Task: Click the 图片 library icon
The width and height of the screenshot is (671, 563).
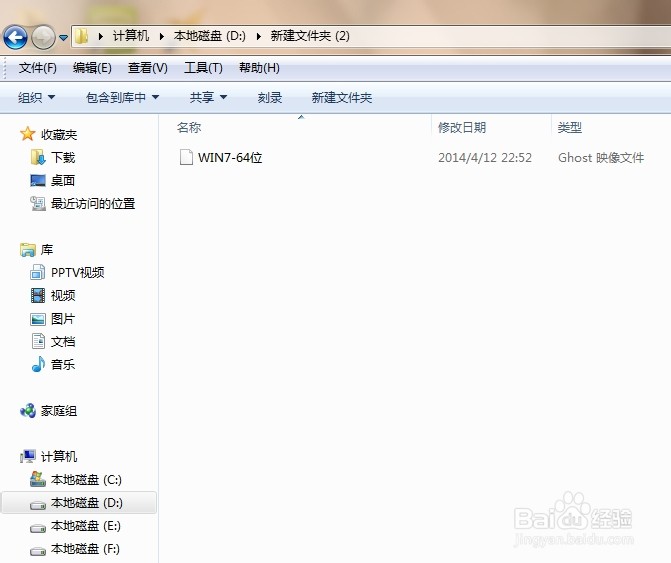Action: 38,319
